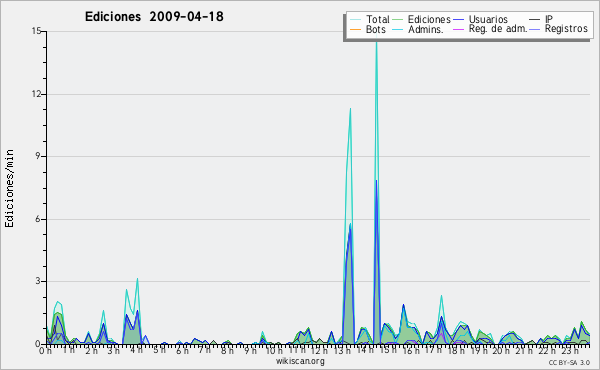Click the small peak near 4 h
600x370 pixels.
[137, 279]
